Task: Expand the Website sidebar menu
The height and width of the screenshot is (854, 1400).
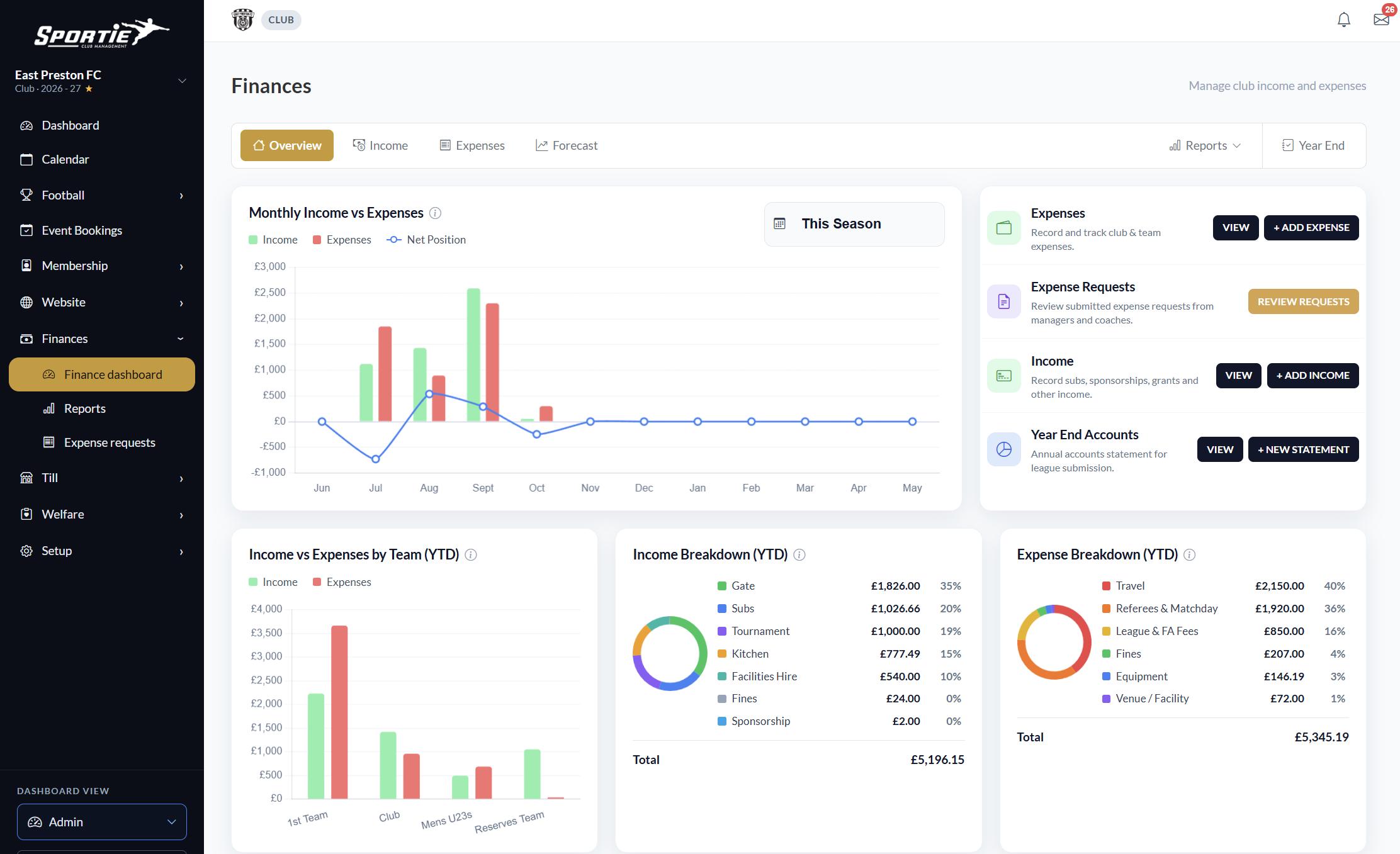Action: point(102,302)
